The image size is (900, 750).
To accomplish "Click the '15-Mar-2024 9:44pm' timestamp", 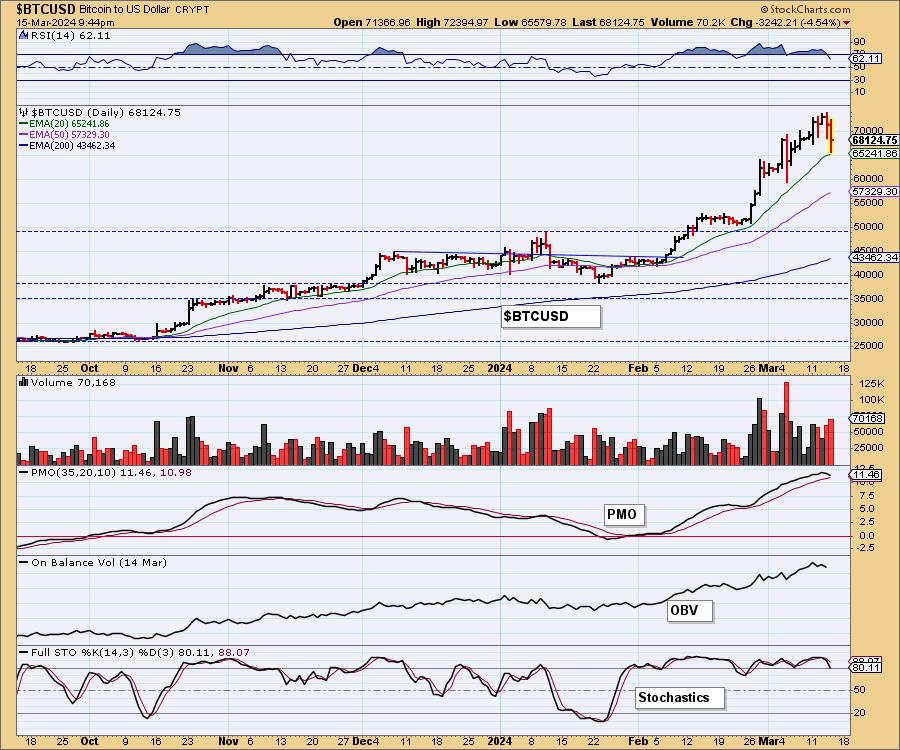I will 65,23.
